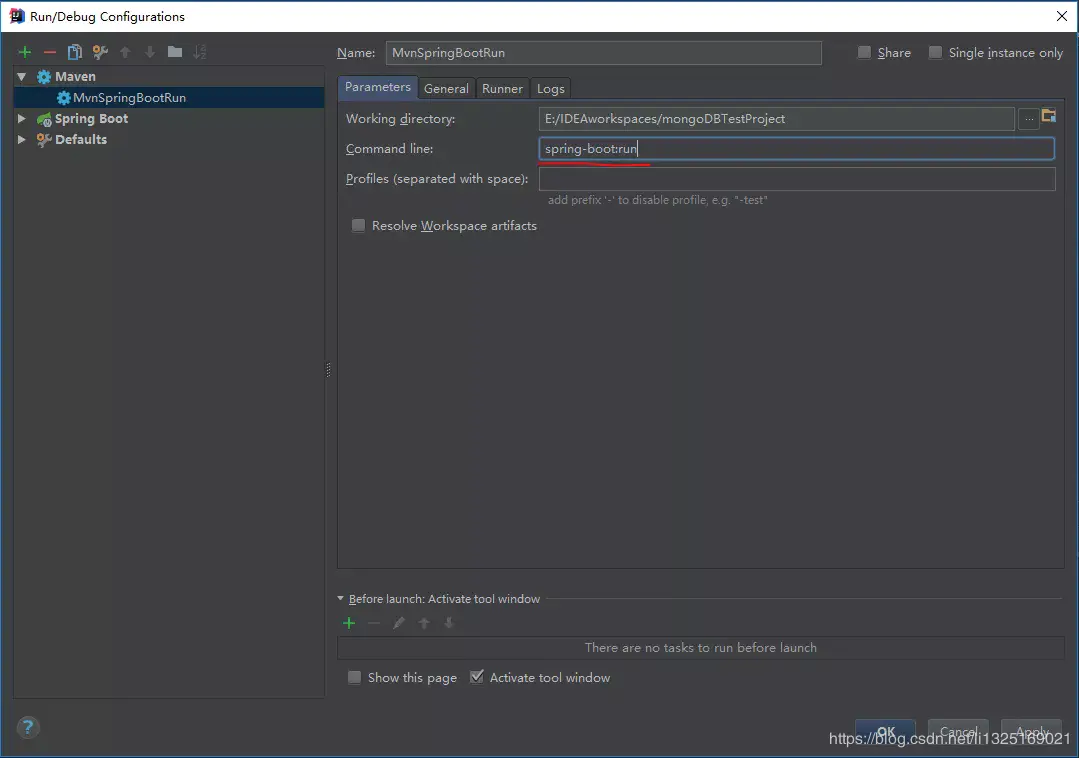Click the MvnSpringBootRun gear icon
This screenshot has width=1079, height=758.
[x=63, y=98]
